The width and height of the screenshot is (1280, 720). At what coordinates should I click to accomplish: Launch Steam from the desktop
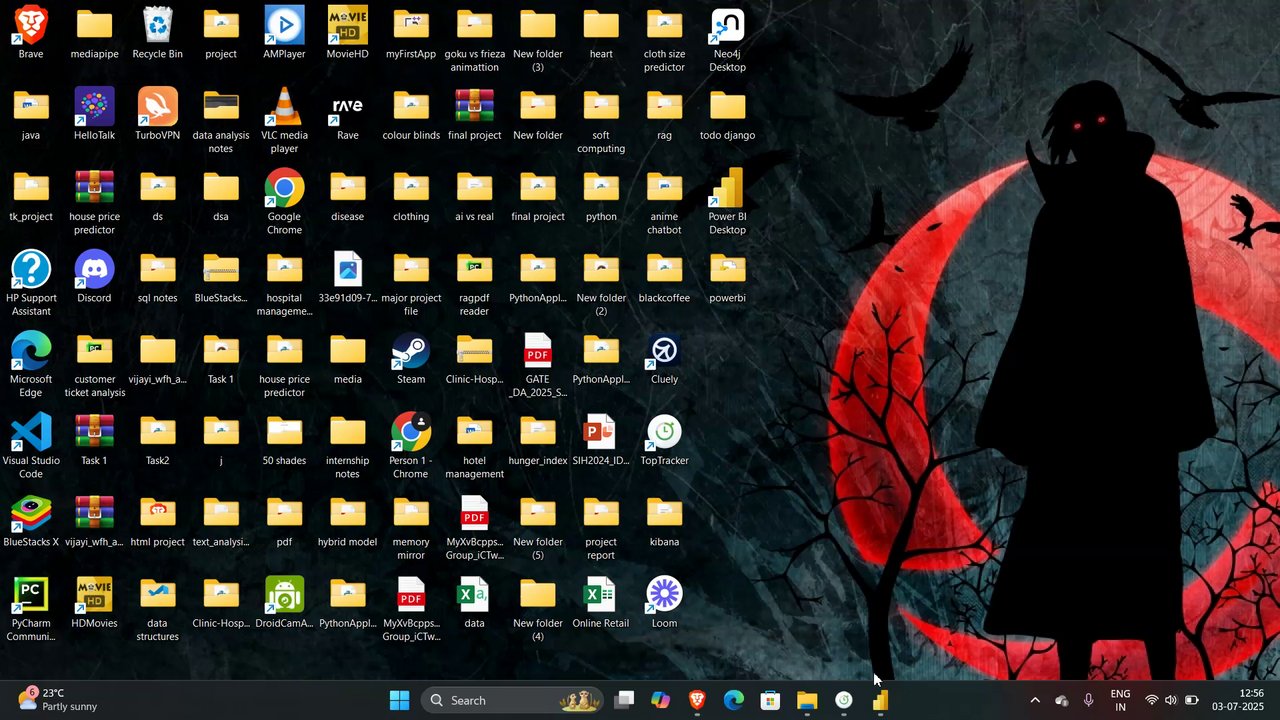tap(411, 357)
